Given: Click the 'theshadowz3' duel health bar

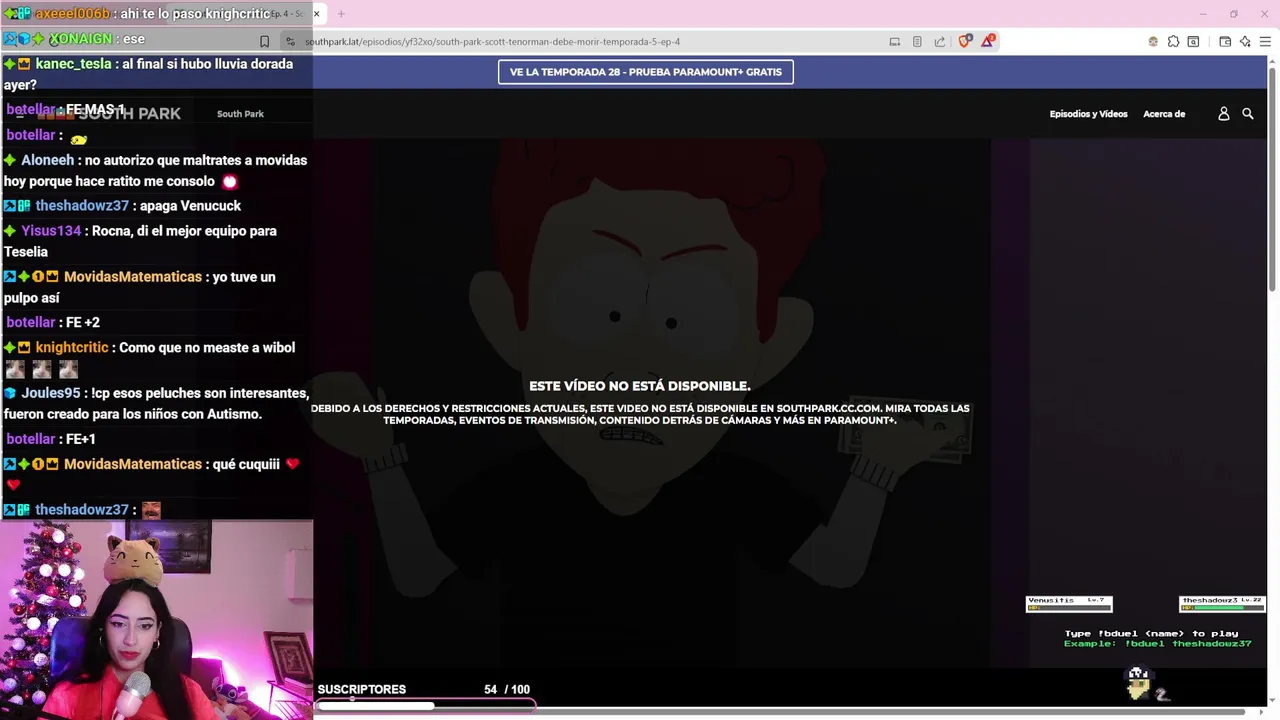Looking at the screenshot, I should click(x=1222, y=603).
